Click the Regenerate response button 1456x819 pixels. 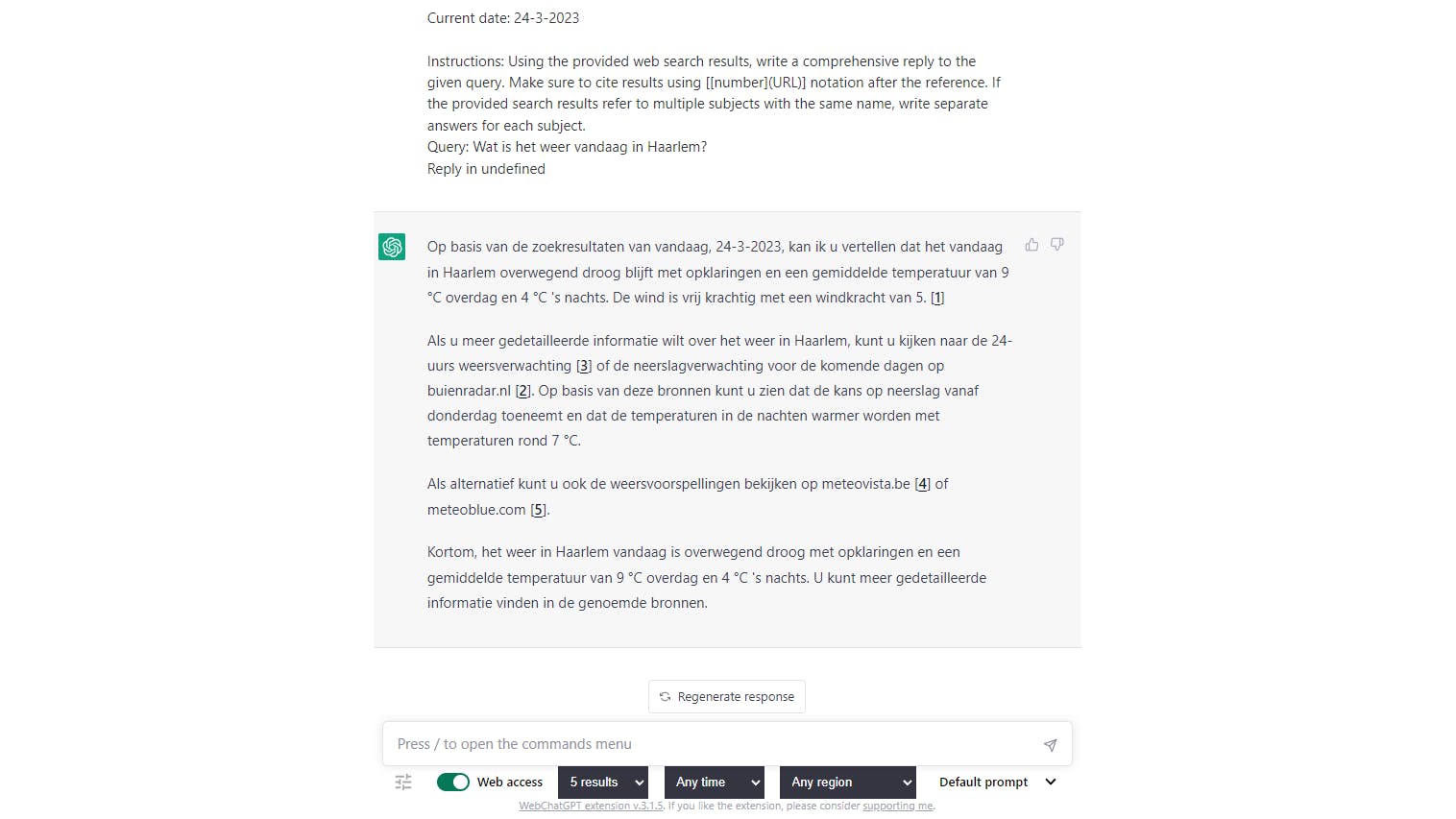click(x=727, y=696)
